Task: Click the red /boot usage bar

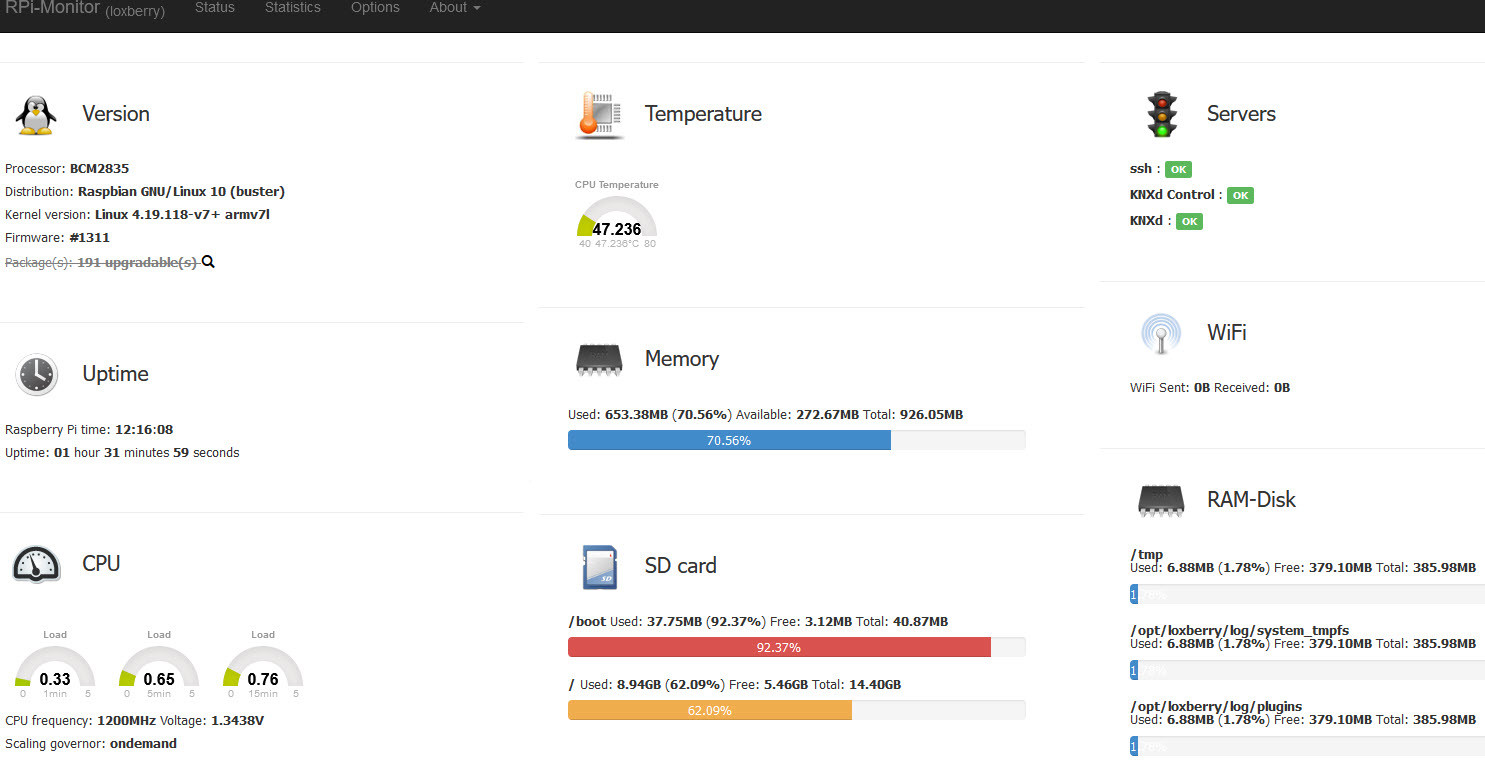Action: pos(779,647)
